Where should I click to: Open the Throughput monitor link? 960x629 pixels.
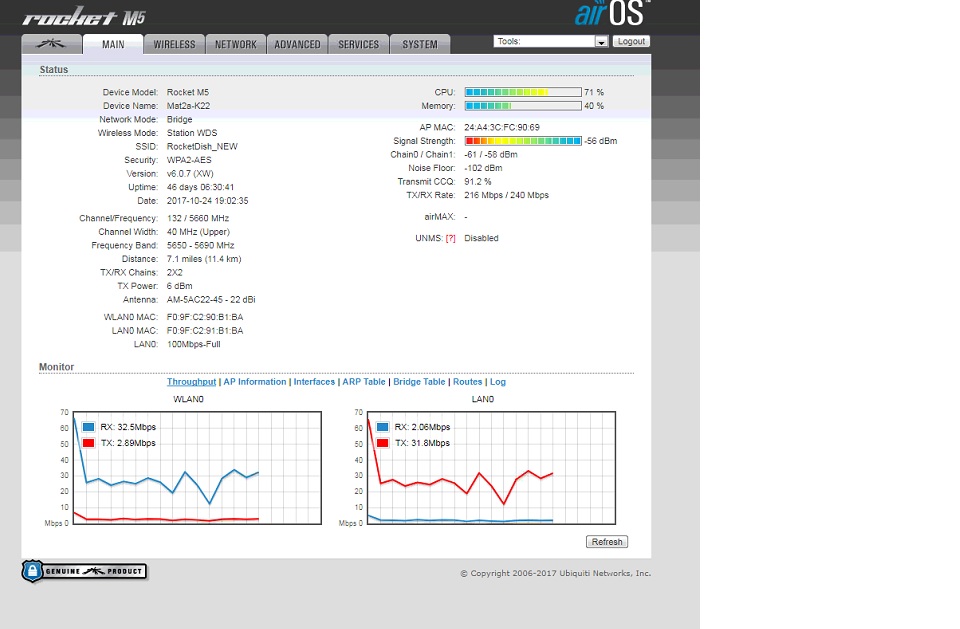click(x=192, y=382)
